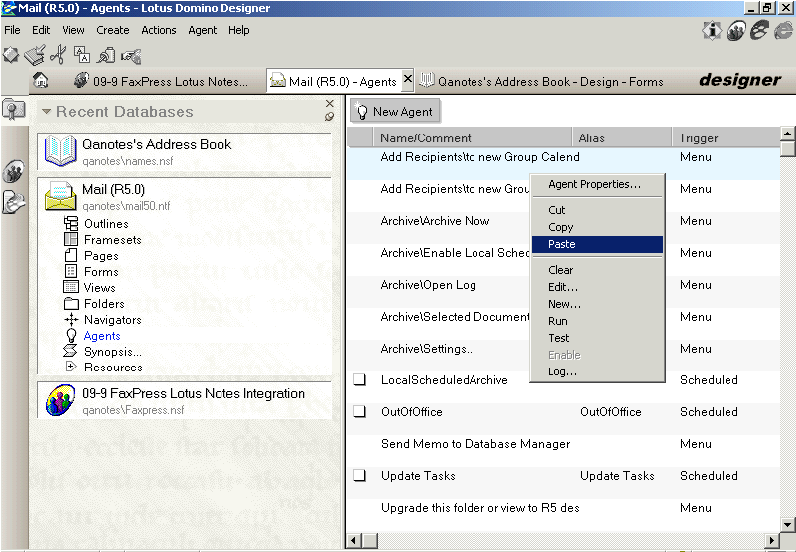Screen dimensions: 796x552
Task: Open the Agent menu in the menu bar
Action: click(203, 30)
